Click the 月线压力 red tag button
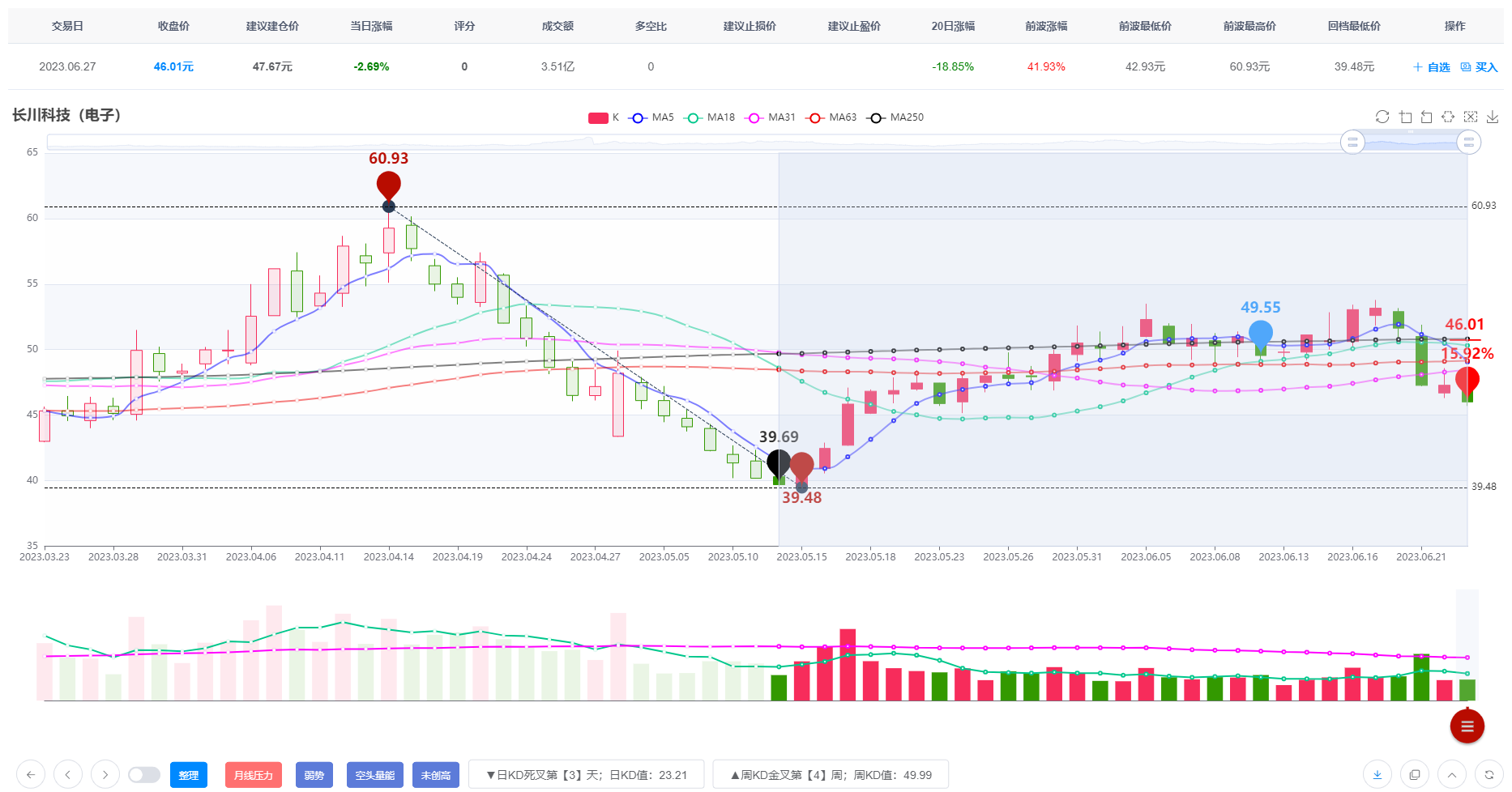This screenshot has height=792, width=1512. click(x=254, y=775)
